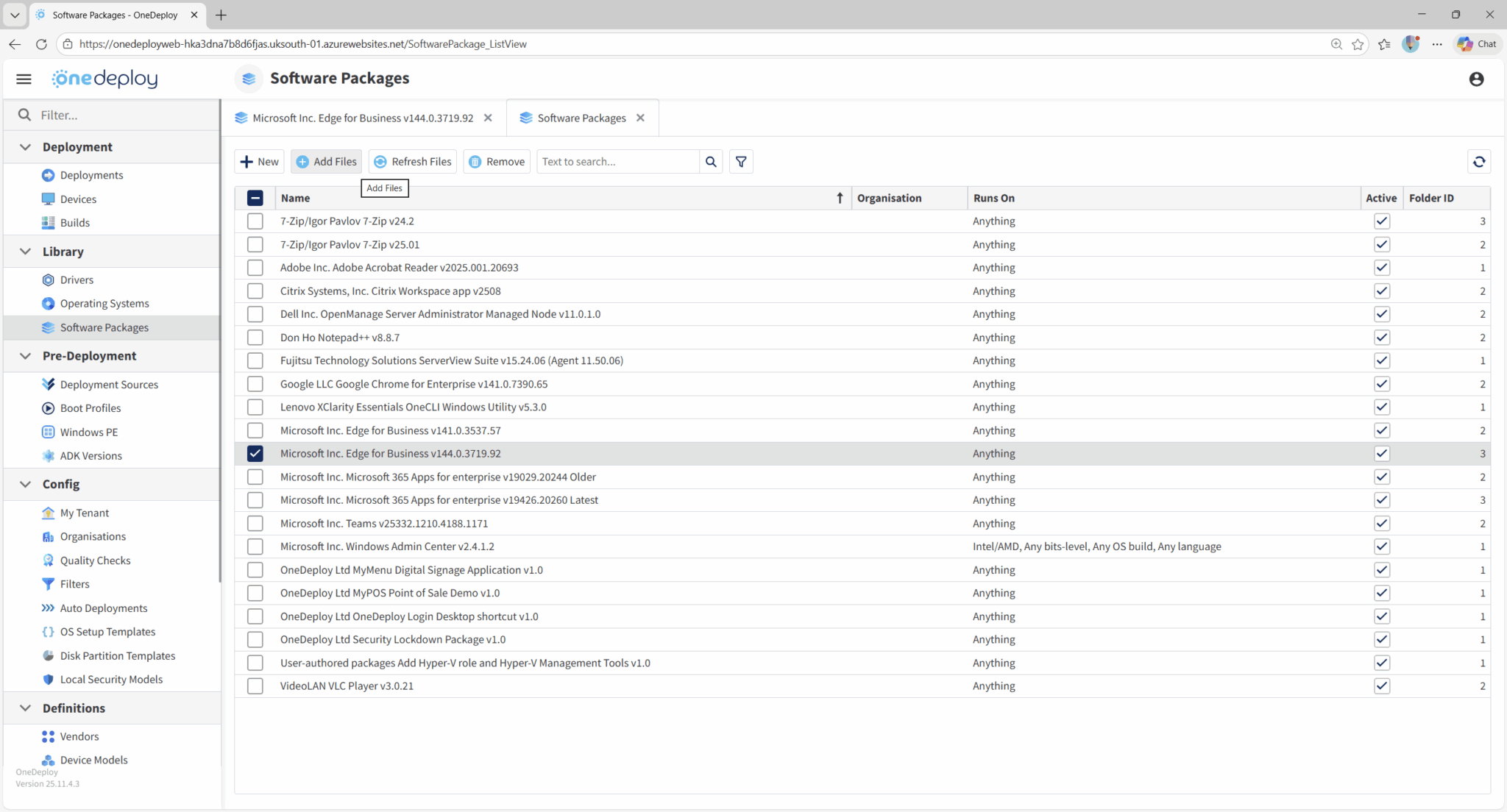This screenshot has width=1507, height=812.
Task: Click the search magnifier button in toolbar
Action: click(x=711, y=162)
